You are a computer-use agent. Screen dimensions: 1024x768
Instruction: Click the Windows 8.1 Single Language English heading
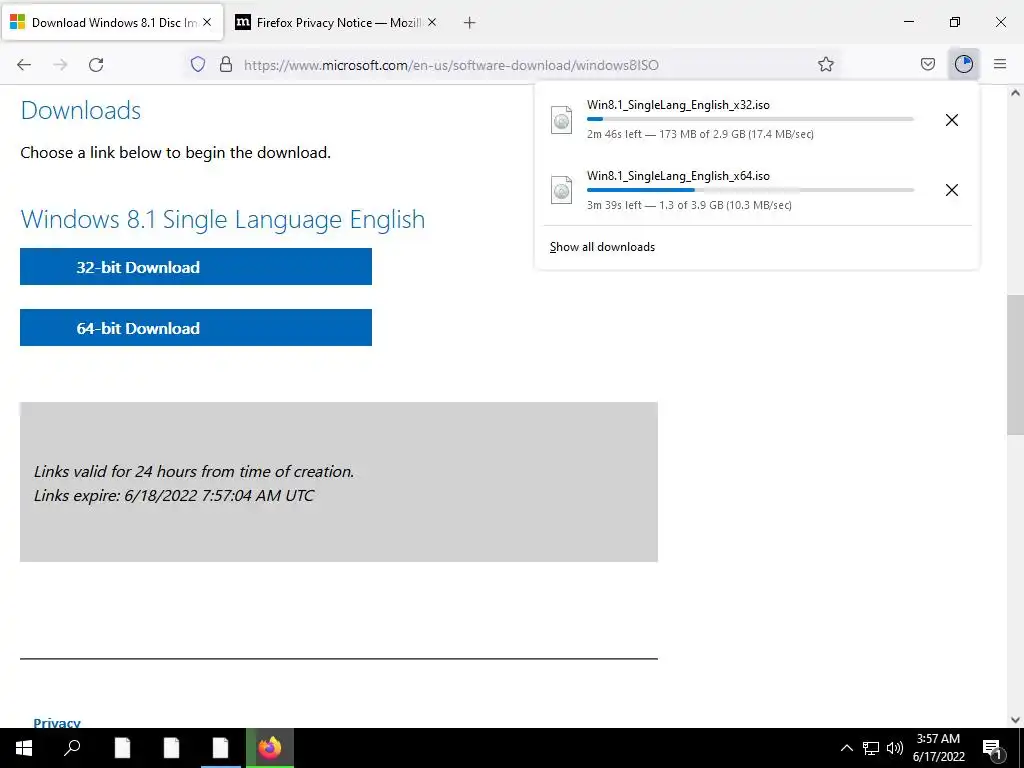click(223, 219)
